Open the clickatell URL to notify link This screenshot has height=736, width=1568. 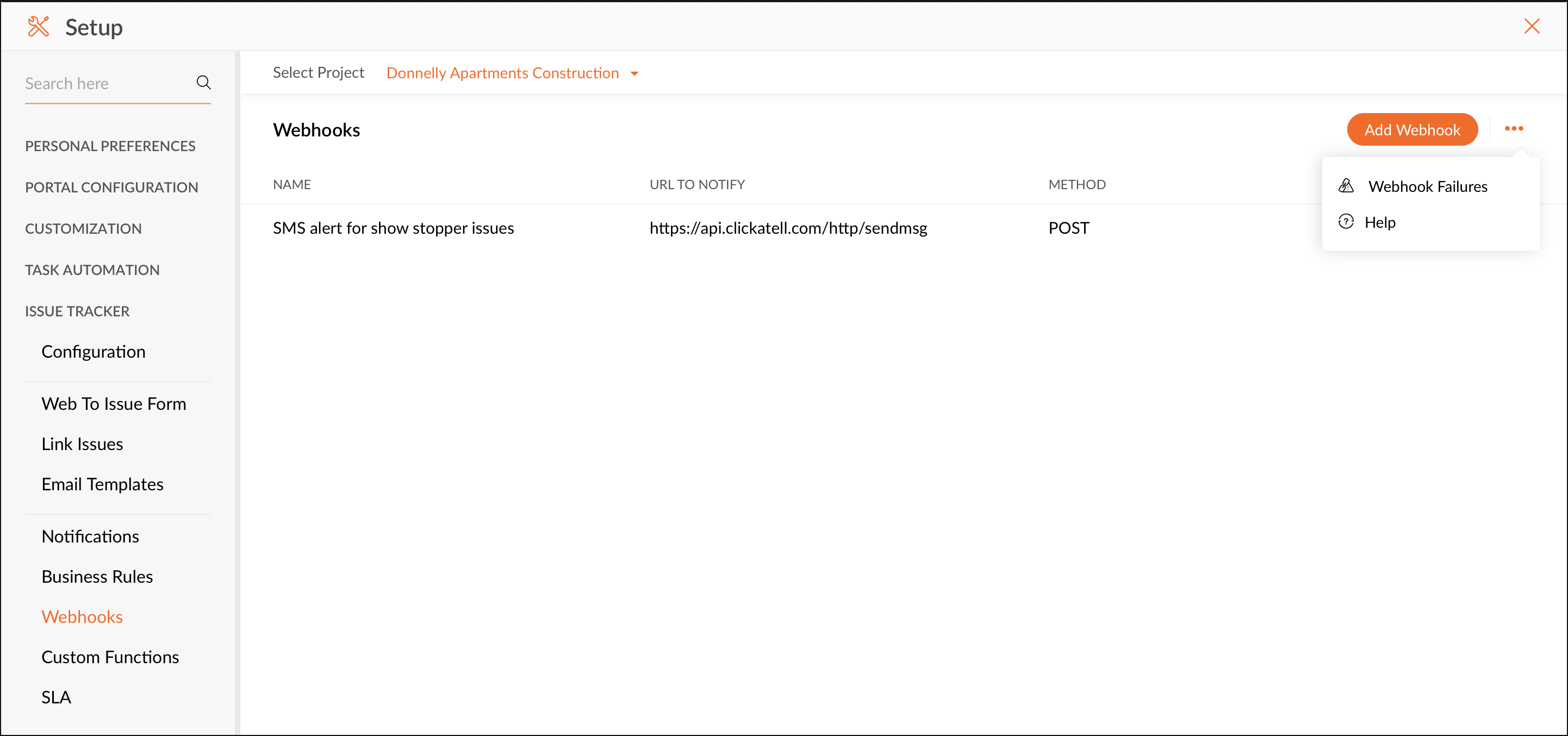(x=788, y=228)
